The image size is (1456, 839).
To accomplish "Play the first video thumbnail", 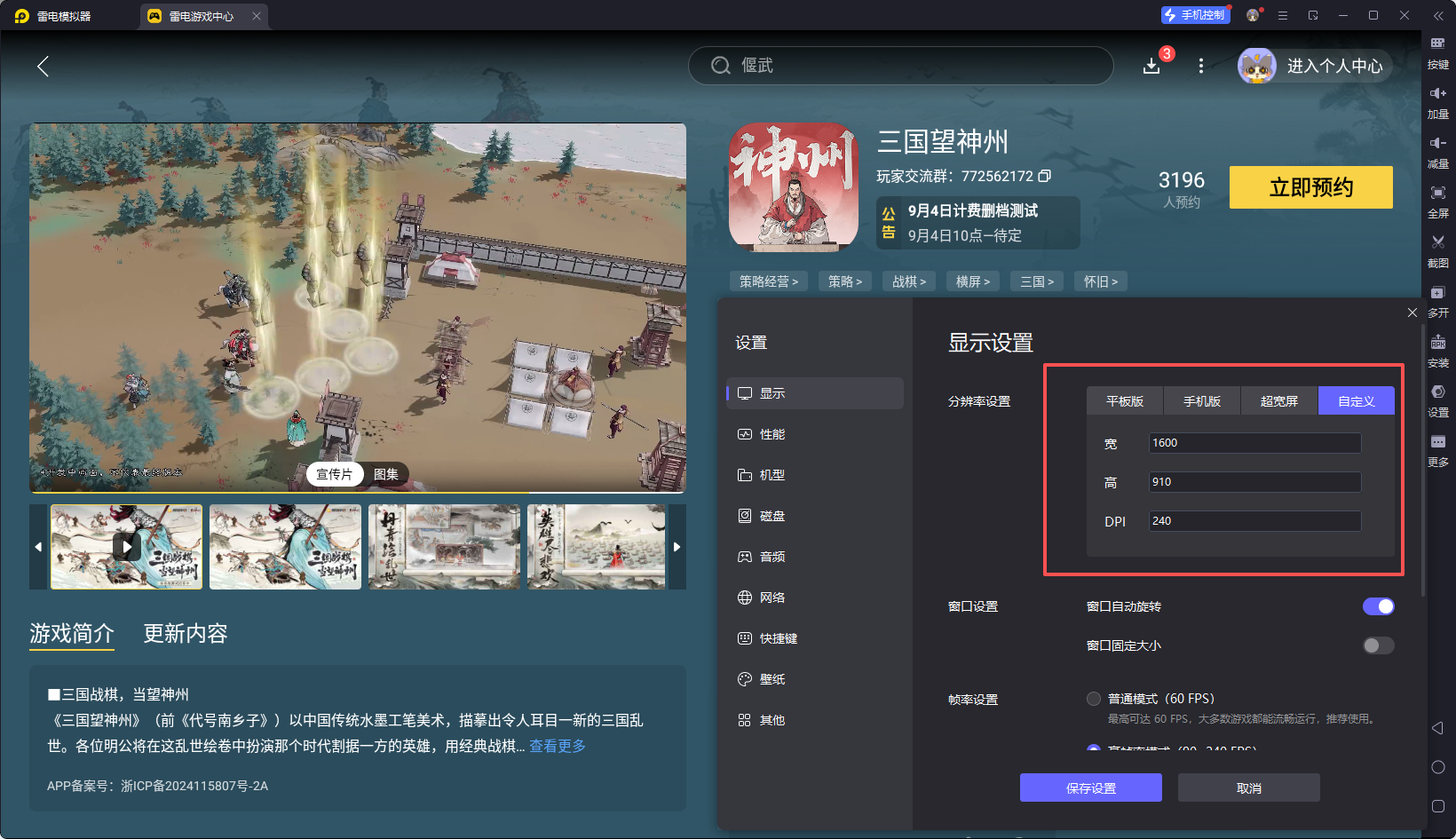I will [x=126, y=547].
